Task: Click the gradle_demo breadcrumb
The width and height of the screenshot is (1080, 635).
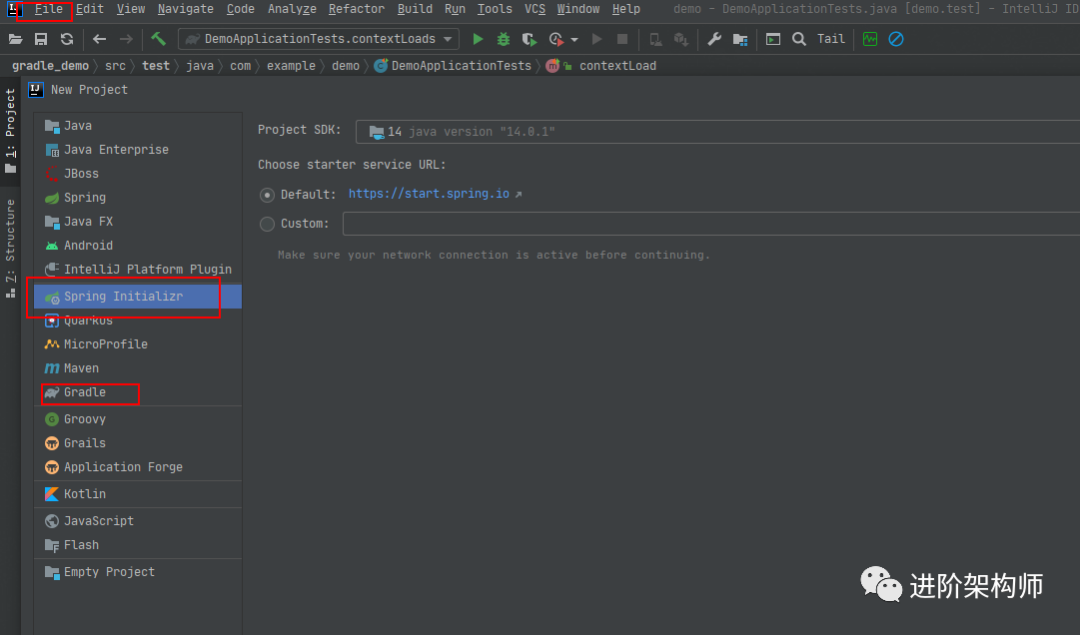Action: (50, 66)
